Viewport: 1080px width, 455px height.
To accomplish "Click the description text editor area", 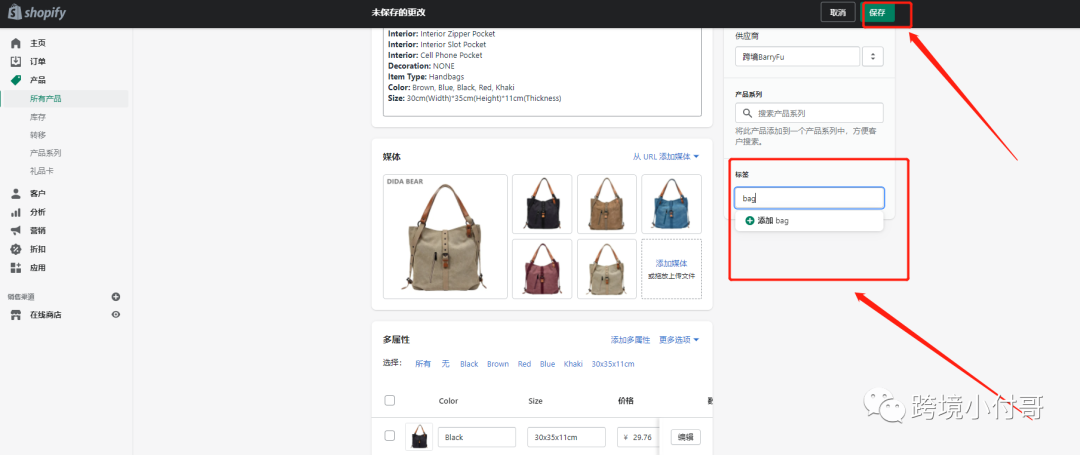I will (542, 71).
